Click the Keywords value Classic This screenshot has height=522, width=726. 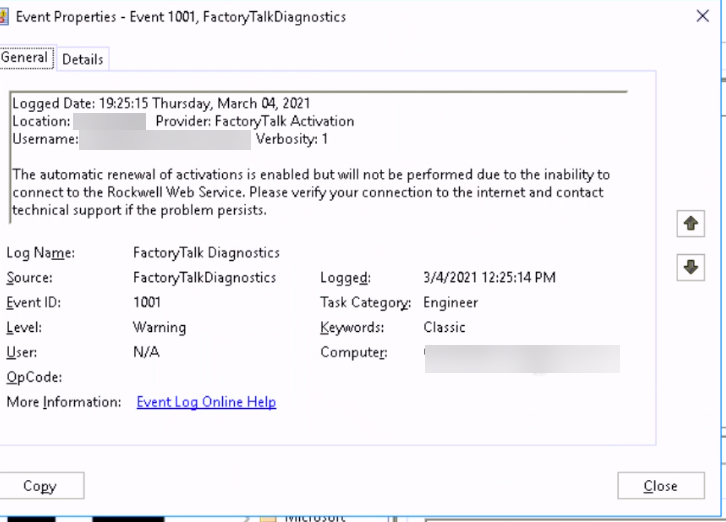pyautogui.click(x=444, y=327)
